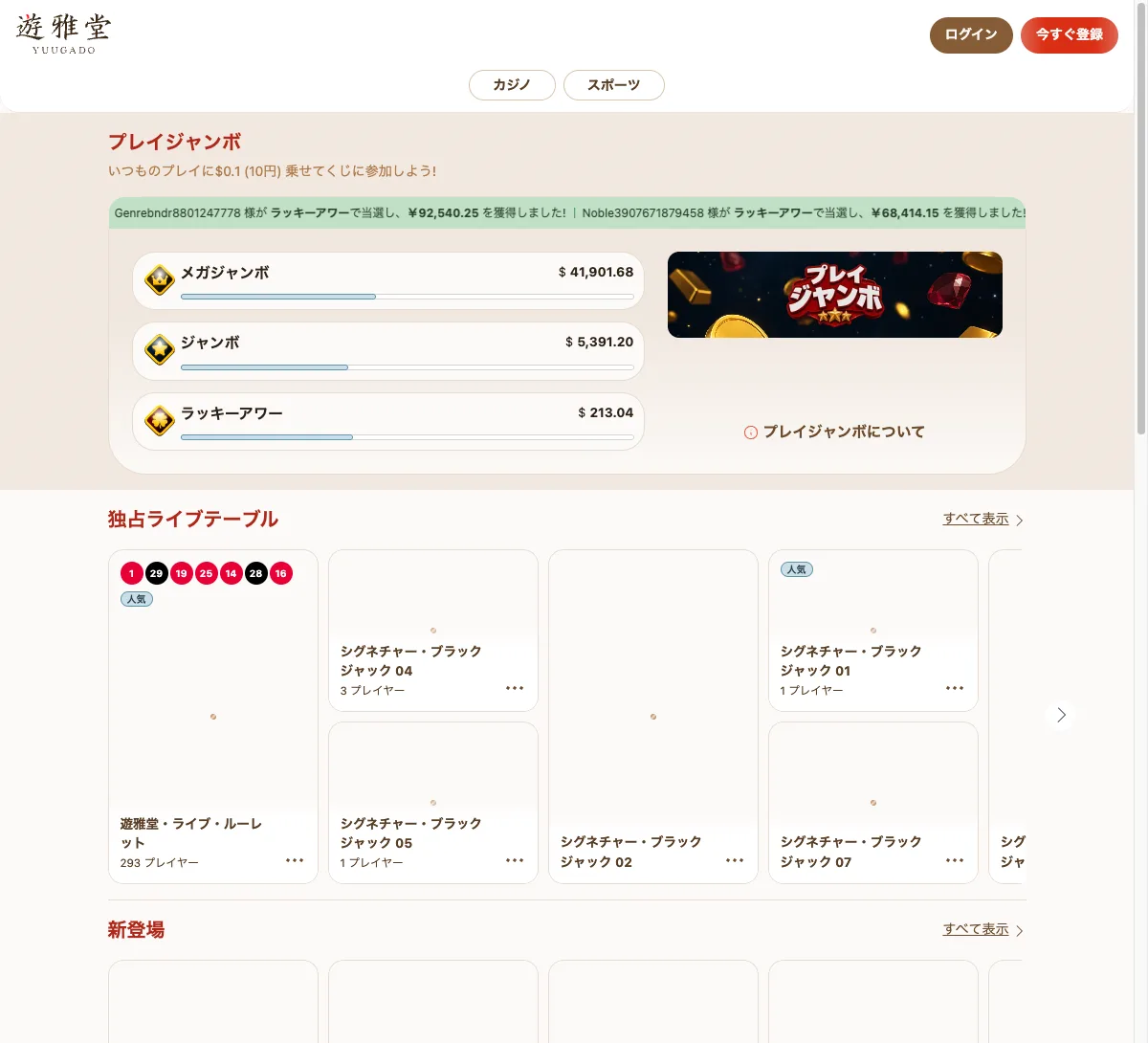
Task: Click the メガジャンボ jackpot icon
Action: pos(159,280)
